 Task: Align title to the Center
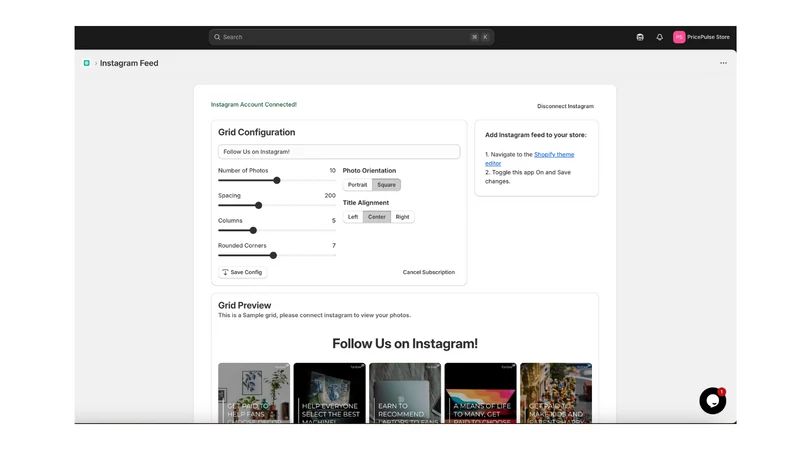(x=377, y=217)
